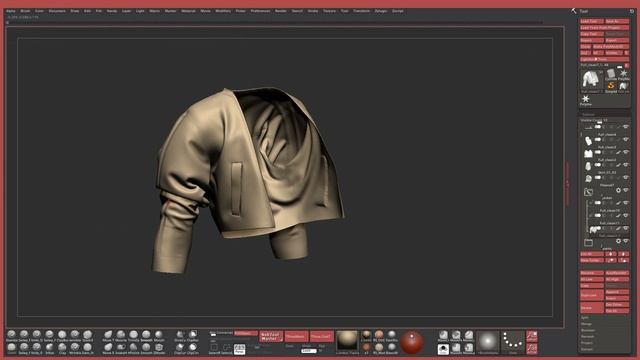Select the TrimDynamic brush
640x360 pixels.
click(133, 336)
